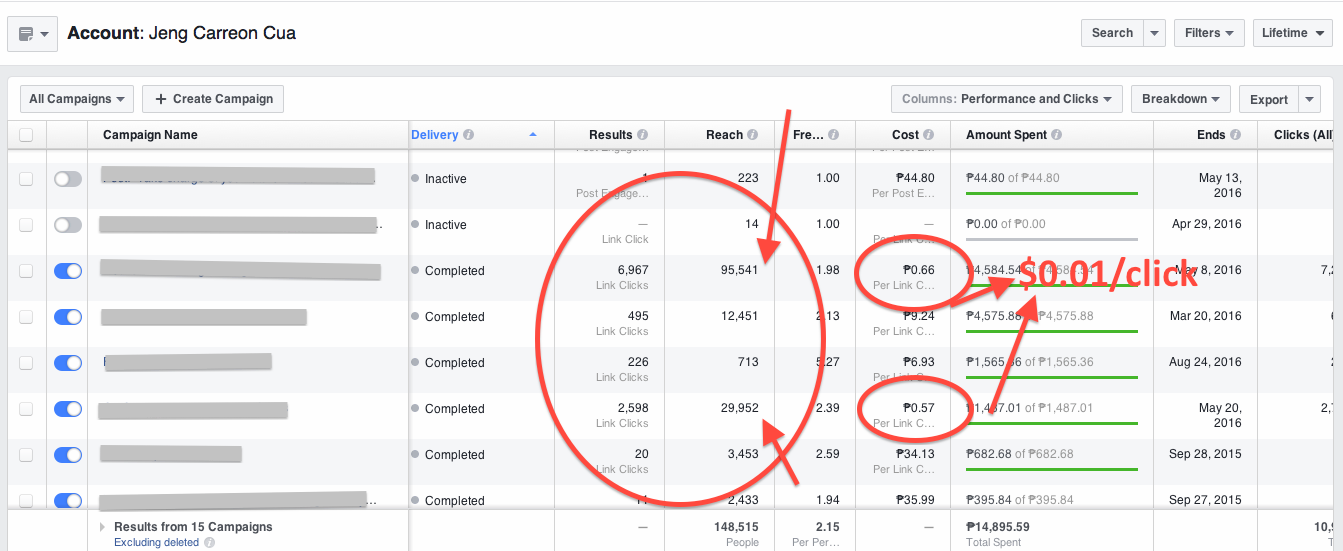Click the info icon next to Amount Spent
Screen dimensions: 1343x551
(x=1057, y=135)
